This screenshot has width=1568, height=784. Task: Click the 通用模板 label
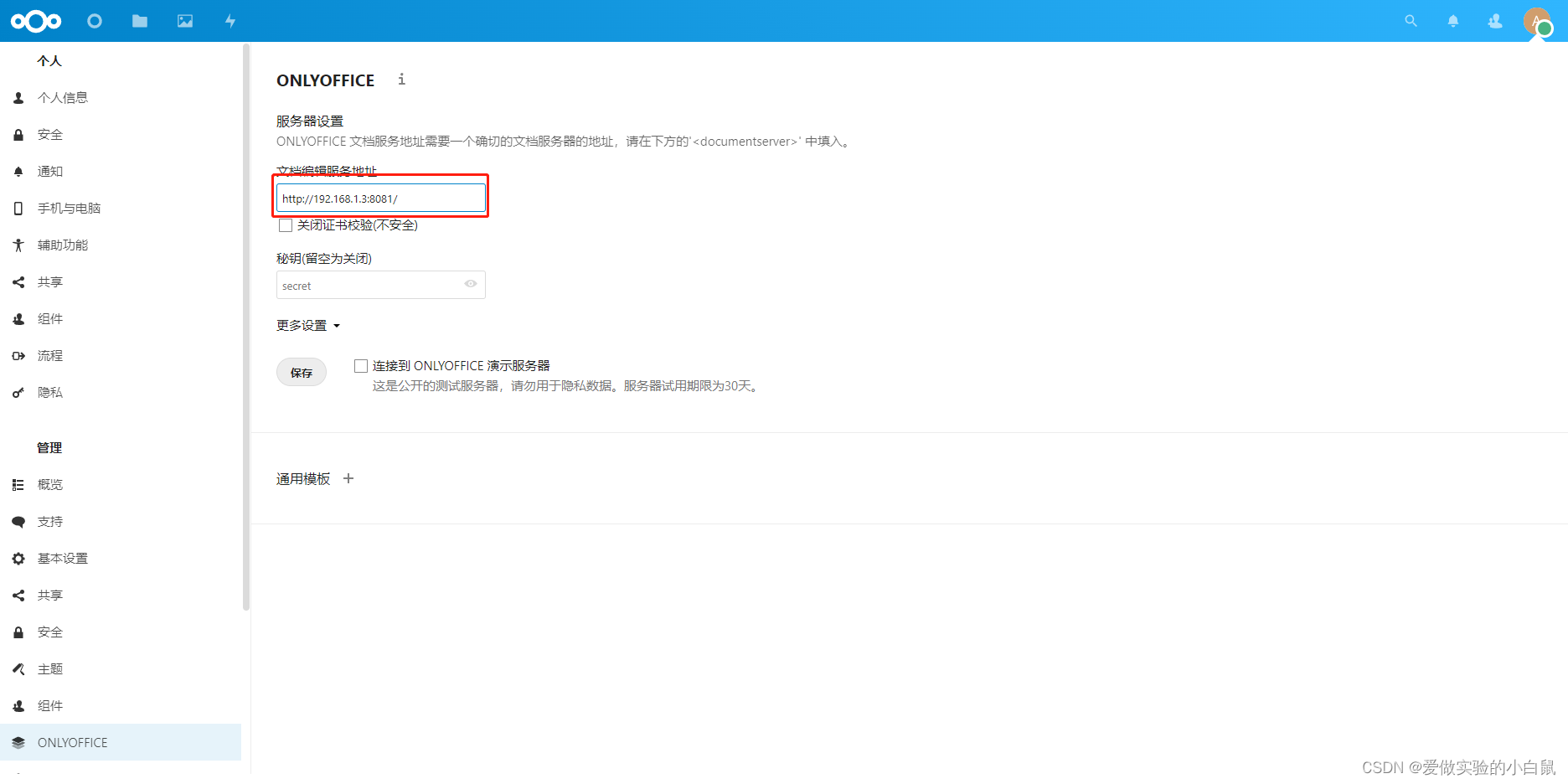303,479
